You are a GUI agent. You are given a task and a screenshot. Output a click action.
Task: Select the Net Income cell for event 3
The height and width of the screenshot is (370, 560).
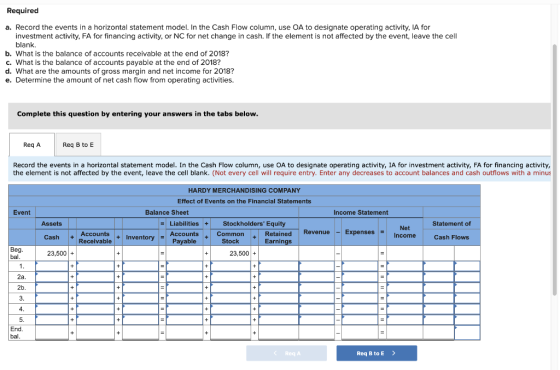(x=405, y=298)
